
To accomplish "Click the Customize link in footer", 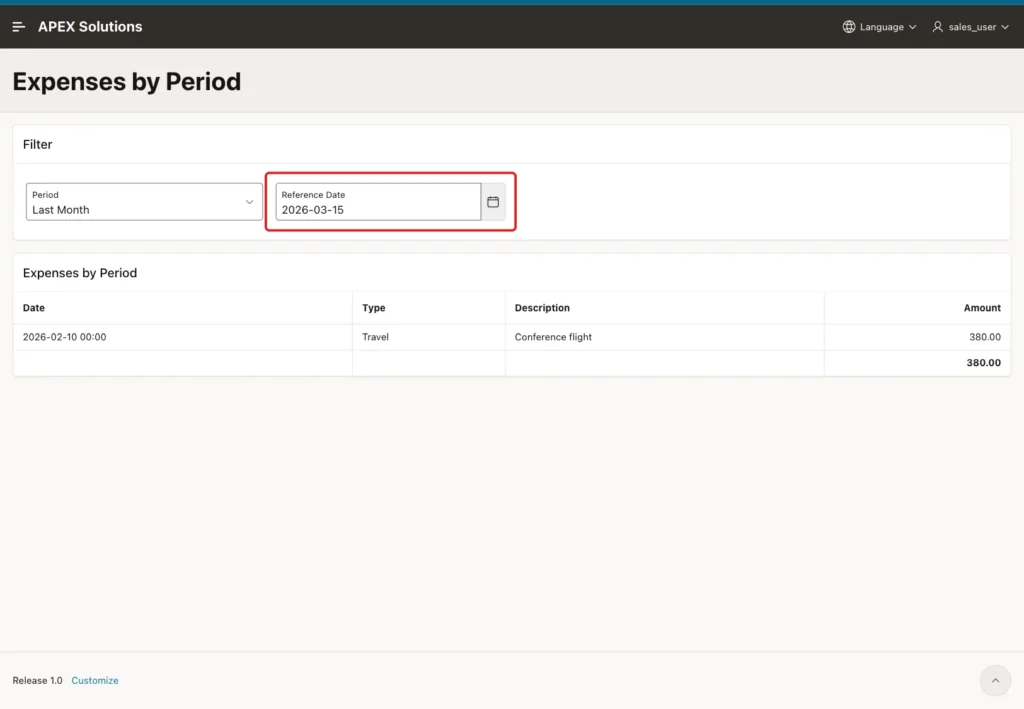I will [95, 680].
